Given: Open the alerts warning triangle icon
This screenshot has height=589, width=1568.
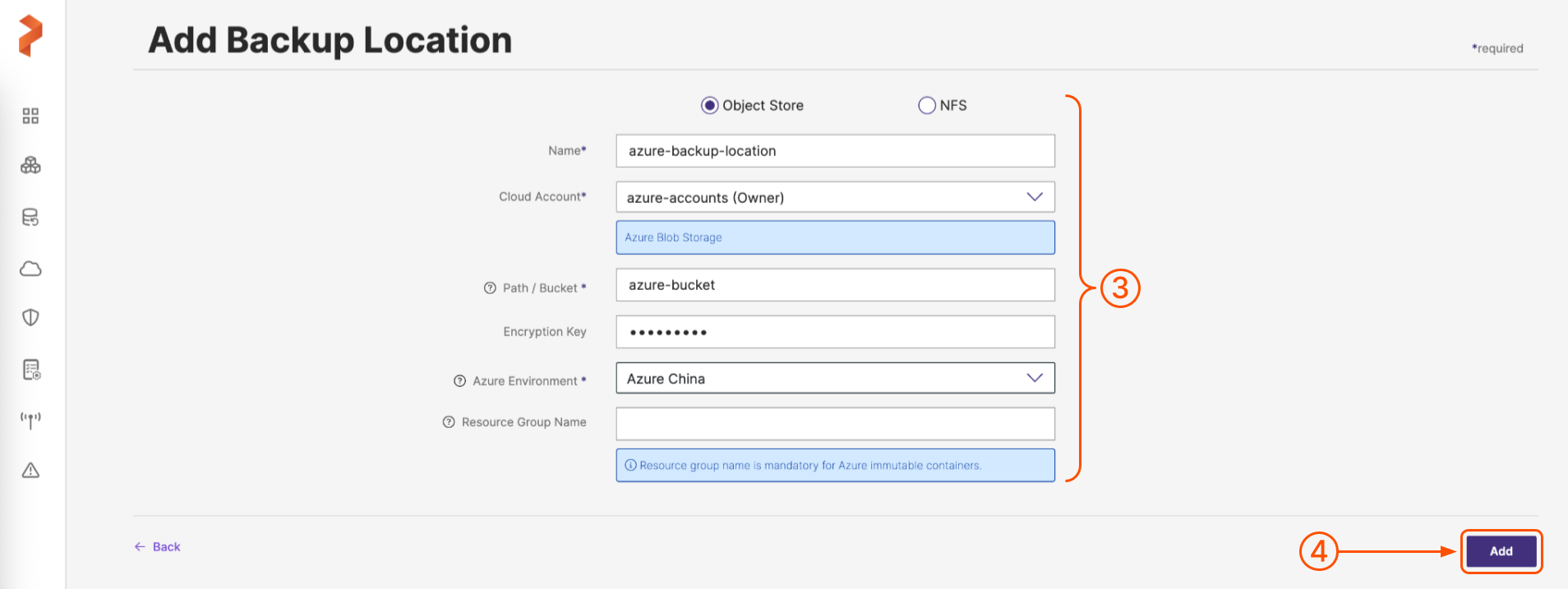Looking at the screenshot, I should 30,471.
